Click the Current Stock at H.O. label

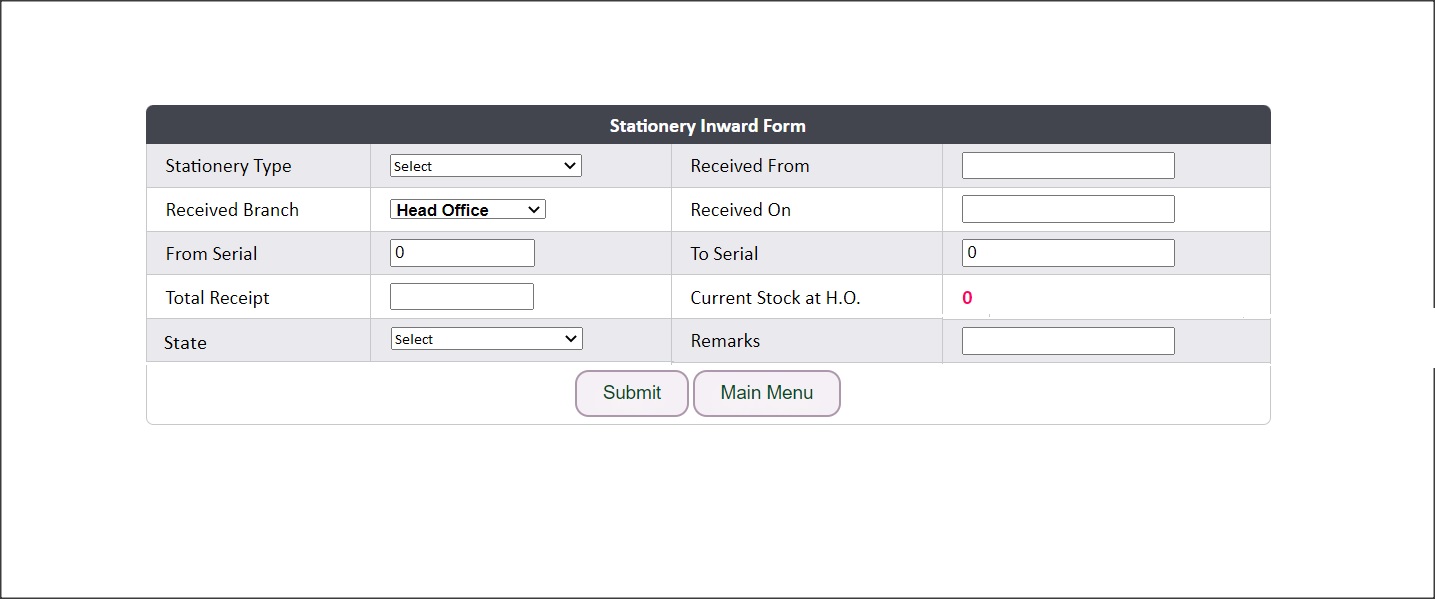tap(775, 298)
